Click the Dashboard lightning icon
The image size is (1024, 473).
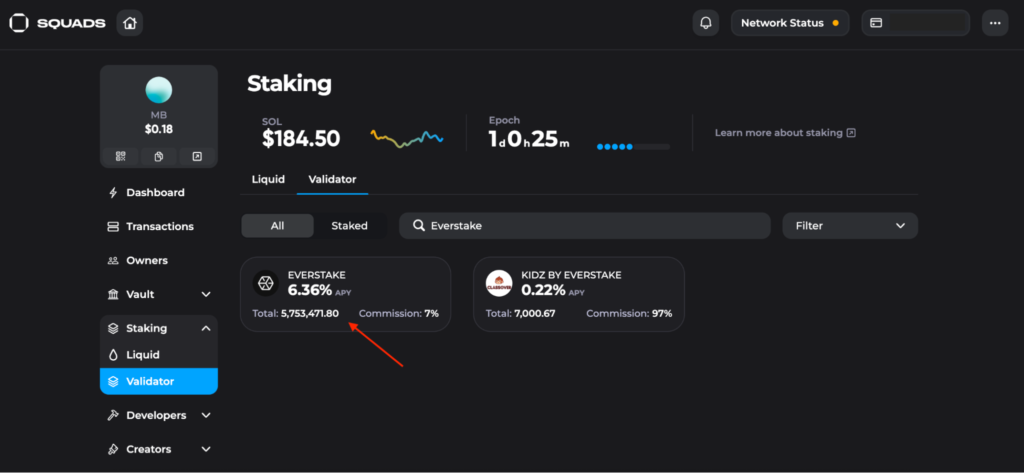click(113, 193)
